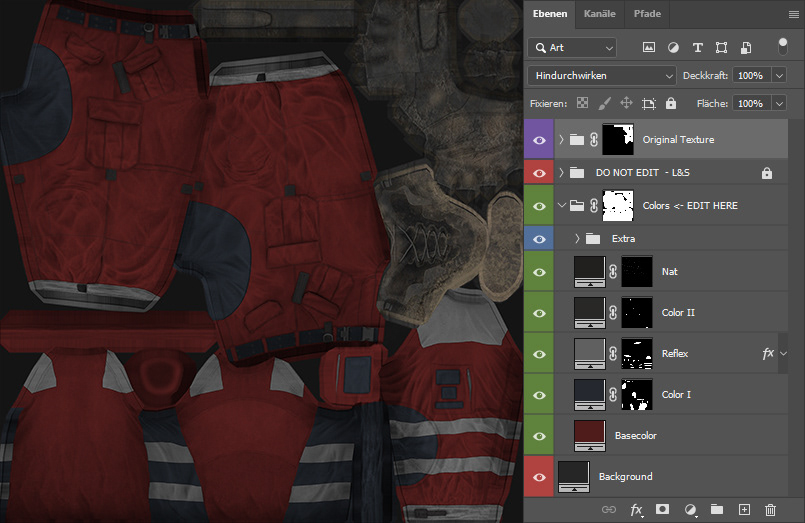Click Color I dark blue fill swatch
This screenshot has height=523, width=805.
click(589, 394)
